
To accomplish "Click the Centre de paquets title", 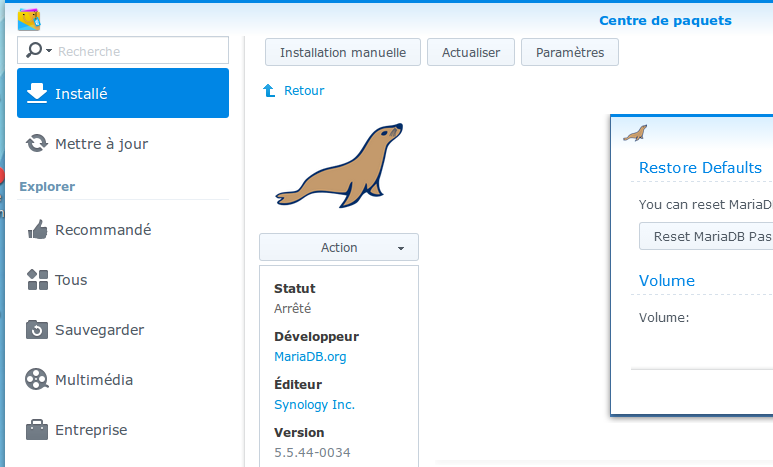I will [665, 21].
